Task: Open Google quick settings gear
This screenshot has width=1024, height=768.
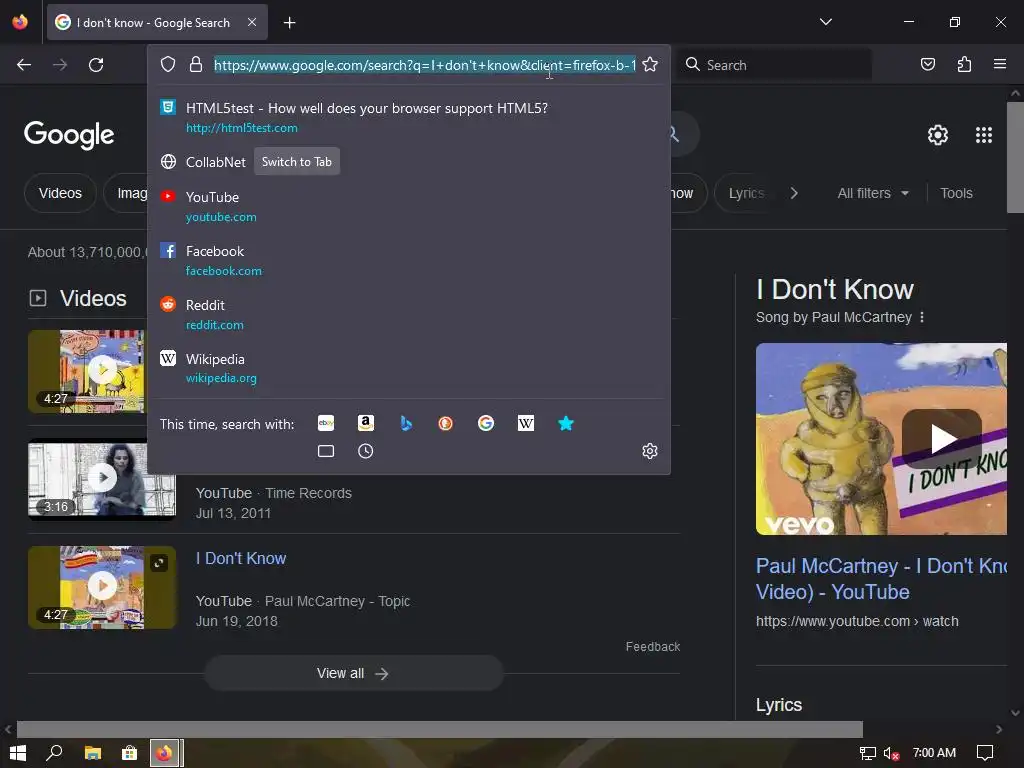Action: point(938,135)
